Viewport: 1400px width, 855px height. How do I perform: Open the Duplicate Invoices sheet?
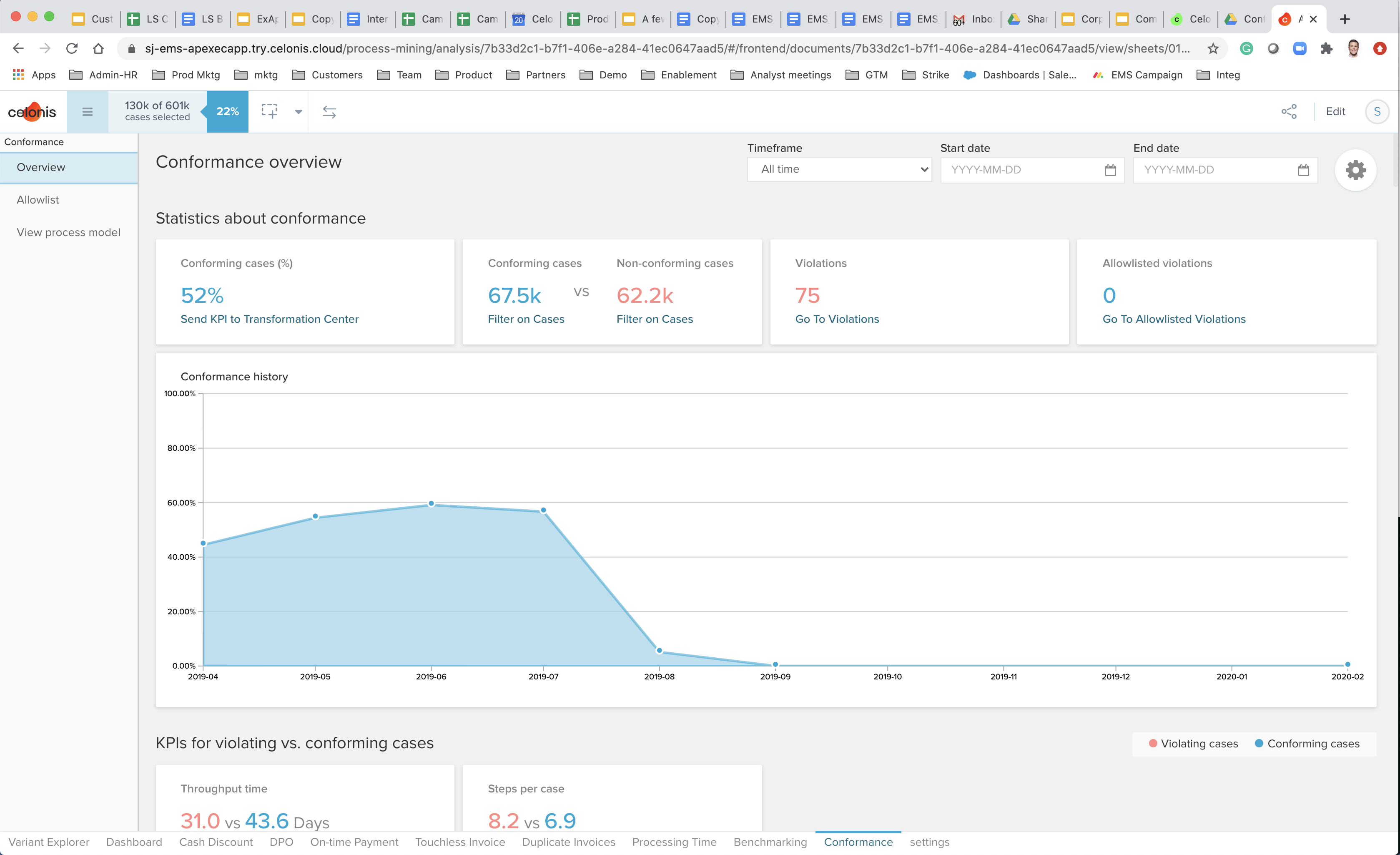pos(569,842)
